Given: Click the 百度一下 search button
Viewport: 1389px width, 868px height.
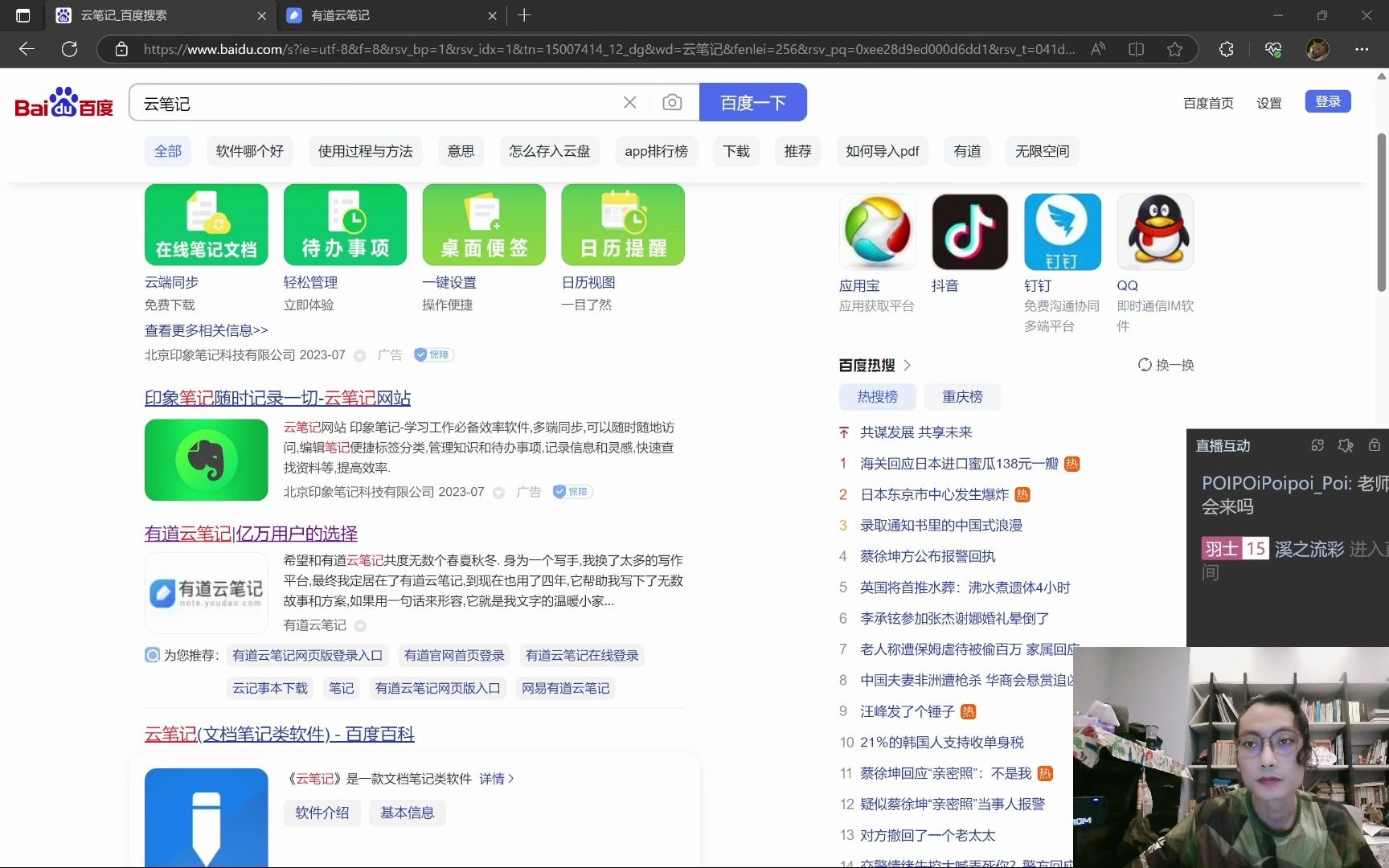Looking at the screenshot, I should click(x=753, y=102).
